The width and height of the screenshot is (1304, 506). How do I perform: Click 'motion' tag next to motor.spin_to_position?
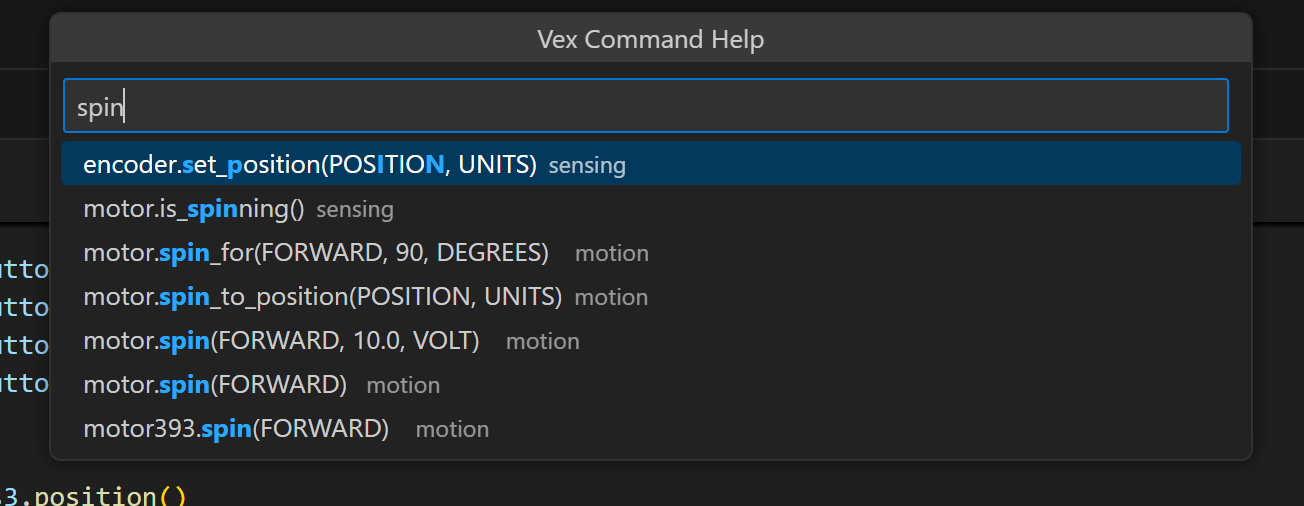pos(612,298)
